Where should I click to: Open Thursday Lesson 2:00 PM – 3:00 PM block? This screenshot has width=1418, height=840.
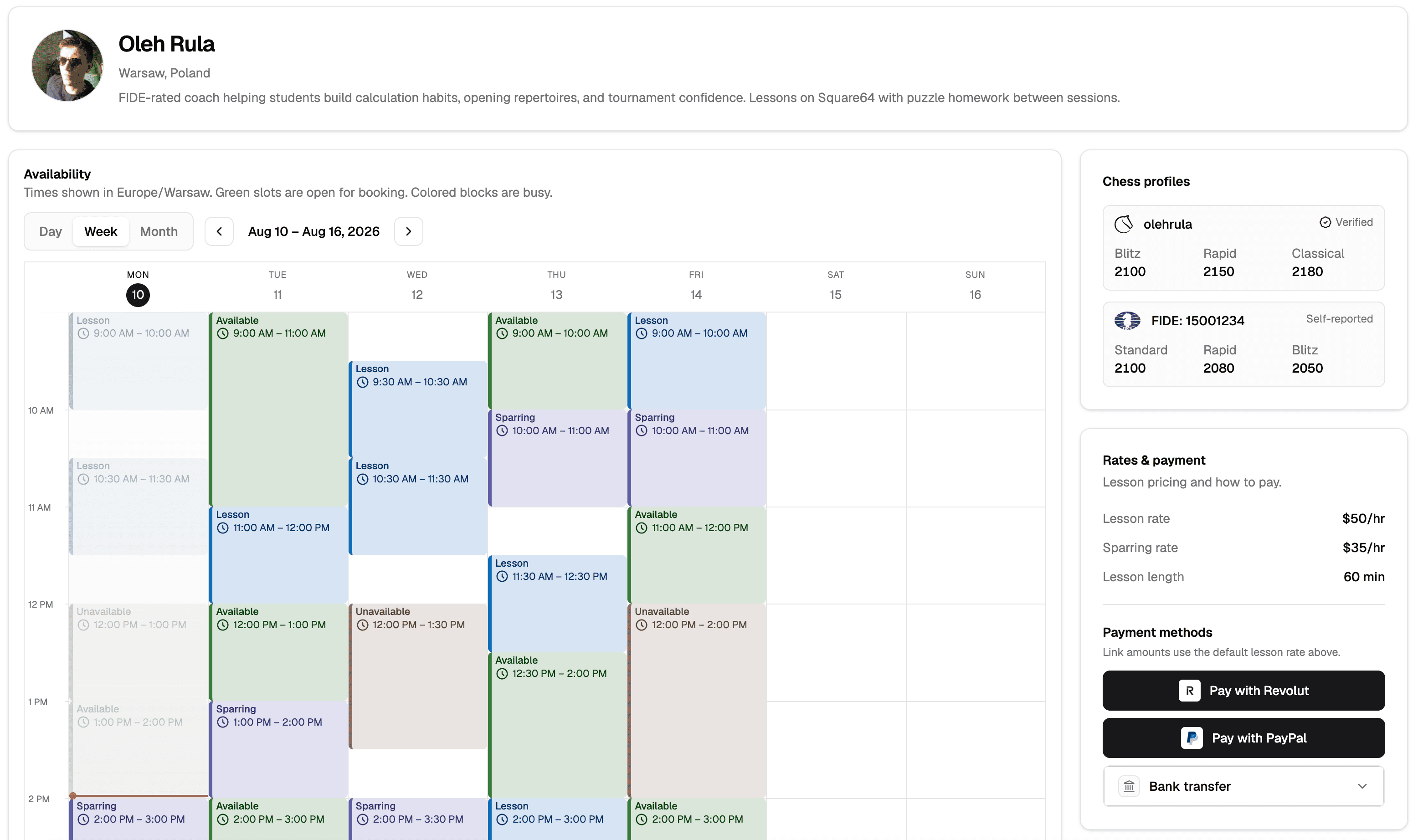point(558,819)
